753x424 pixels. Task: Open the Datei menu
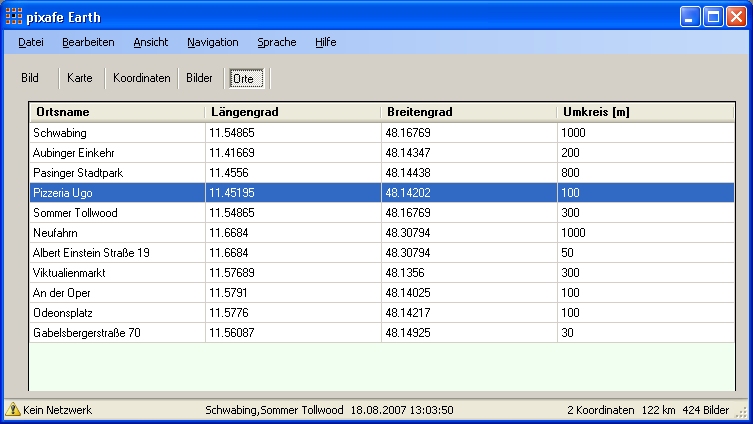31,42
